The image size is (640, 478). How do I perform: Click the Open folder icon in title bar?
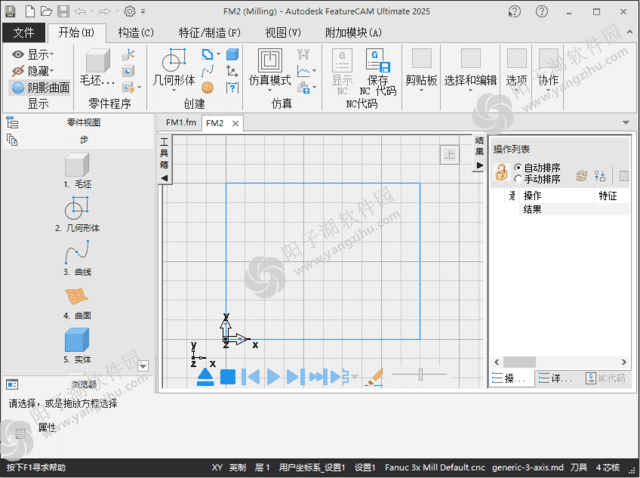point(46,11)
